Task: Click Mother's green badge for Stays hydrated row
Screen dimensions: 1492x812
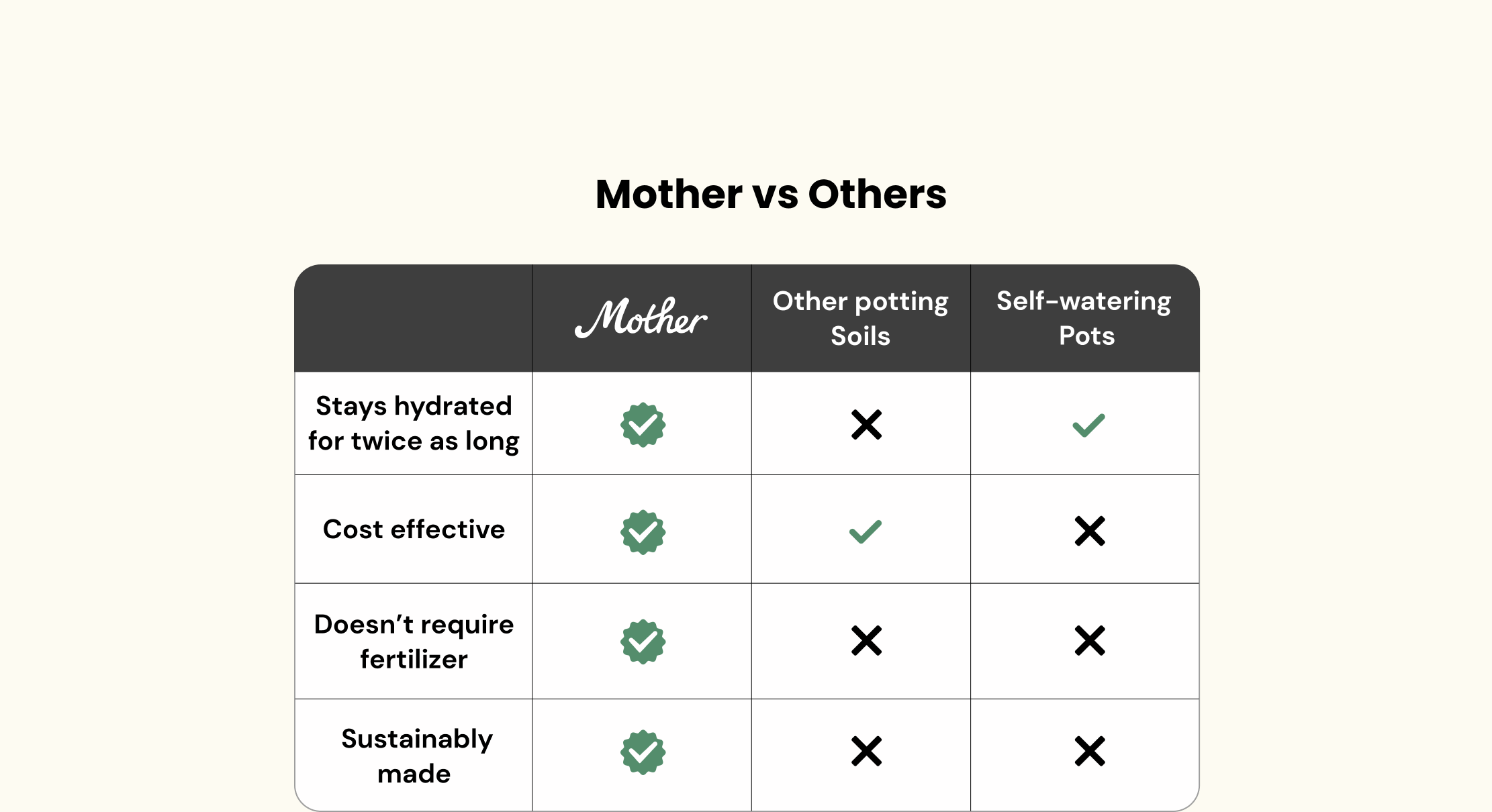Action: point(643,425)
